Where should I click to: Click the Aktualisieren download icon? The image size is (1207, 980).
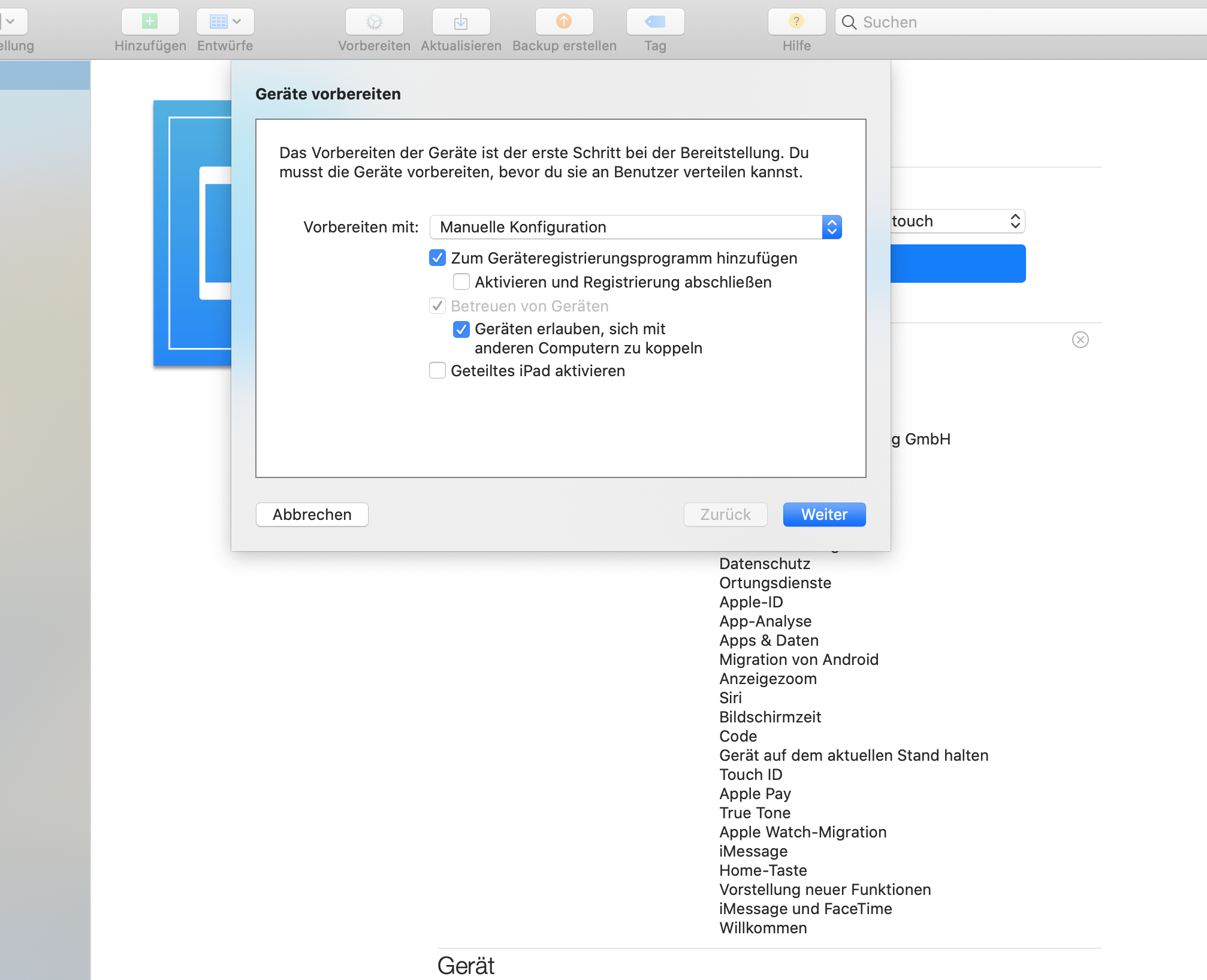[x=461, y=22]
